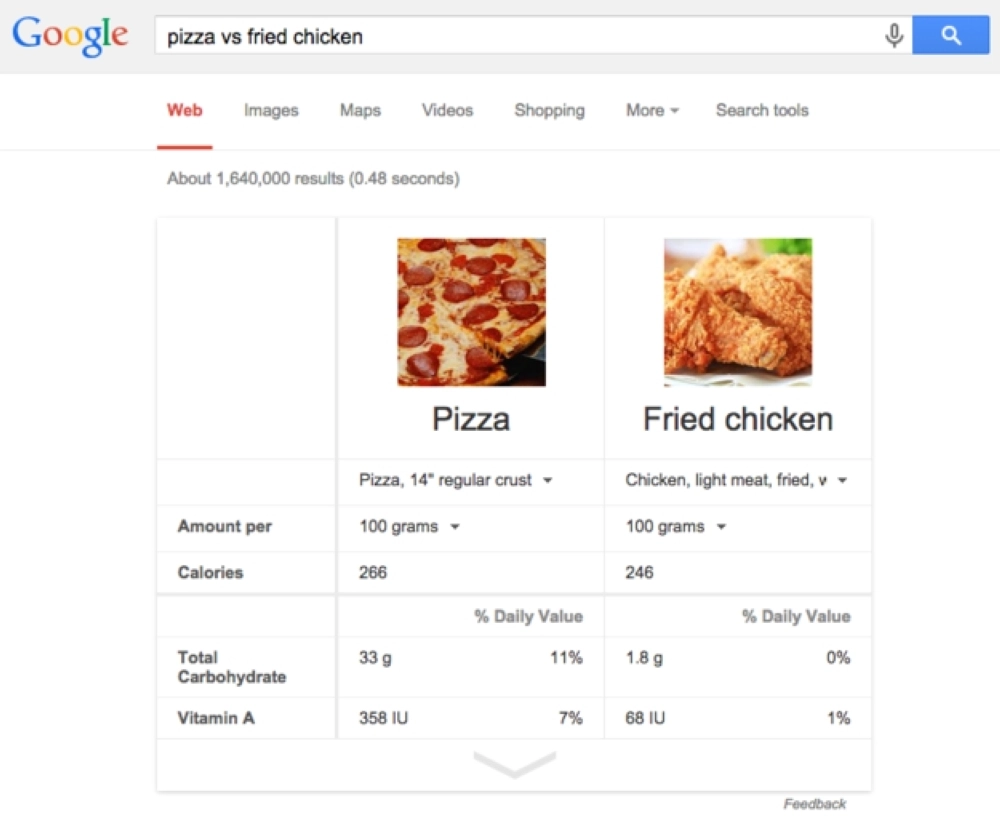
Task: Click the Feedback link
Action: click(814, 804)
